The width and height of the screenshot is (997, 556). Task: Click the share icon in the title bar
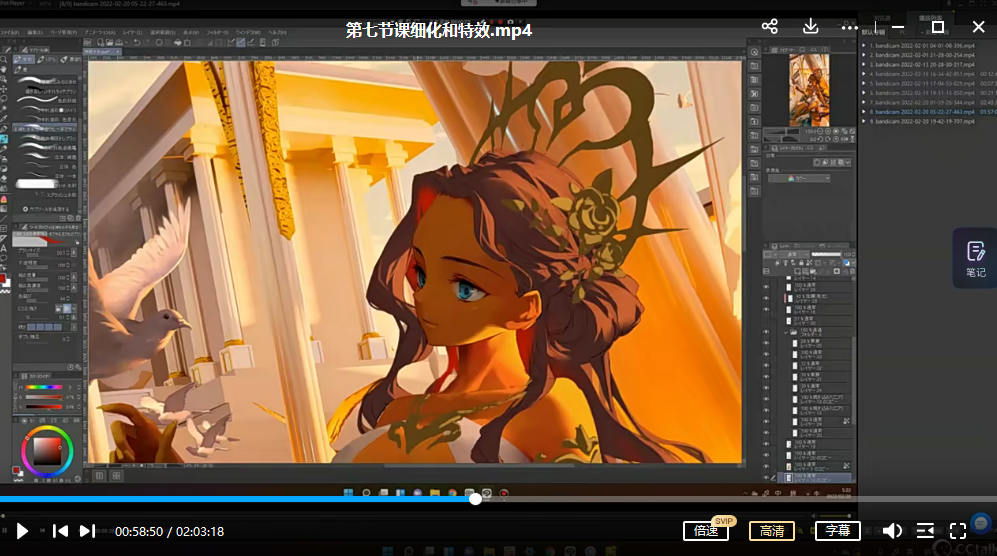point(769,27)
